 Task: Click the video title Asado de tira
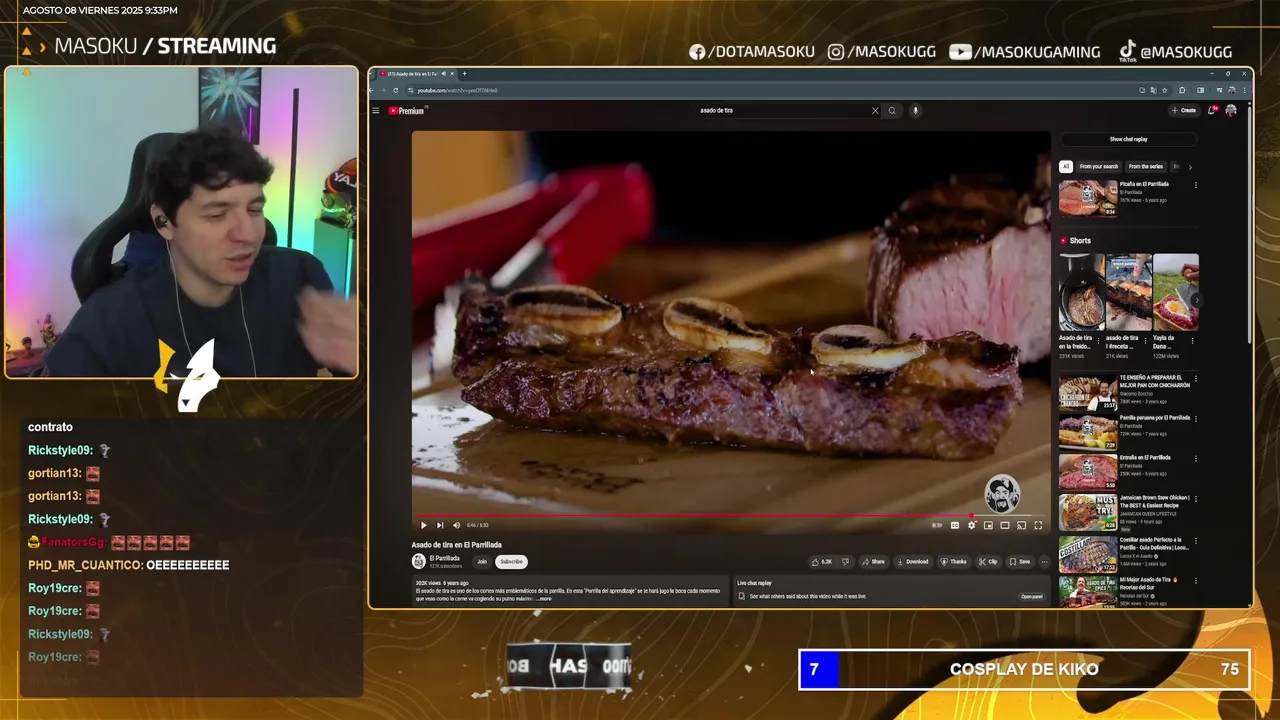click(457, 546)
